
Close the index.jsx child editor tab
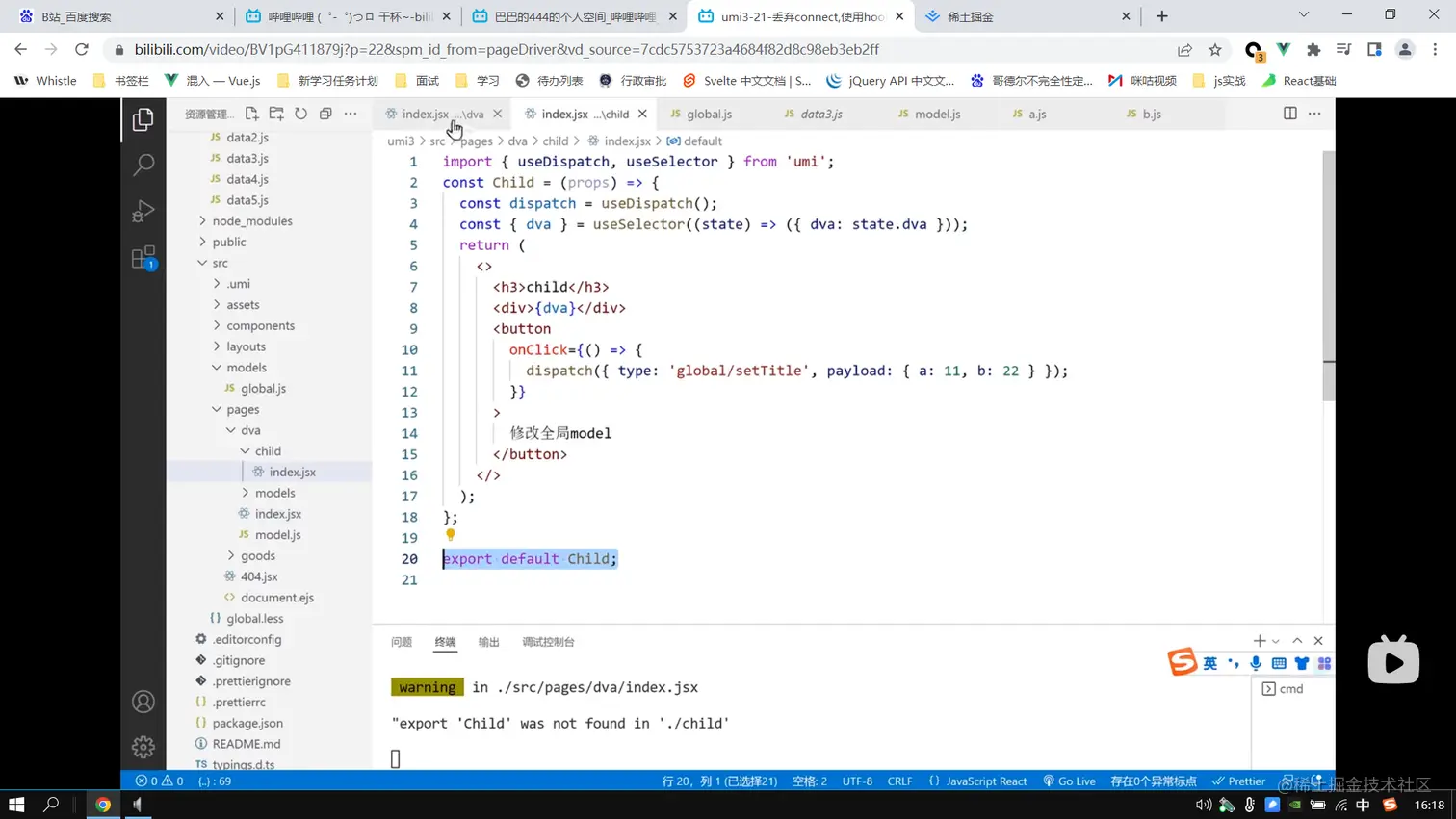642,114
